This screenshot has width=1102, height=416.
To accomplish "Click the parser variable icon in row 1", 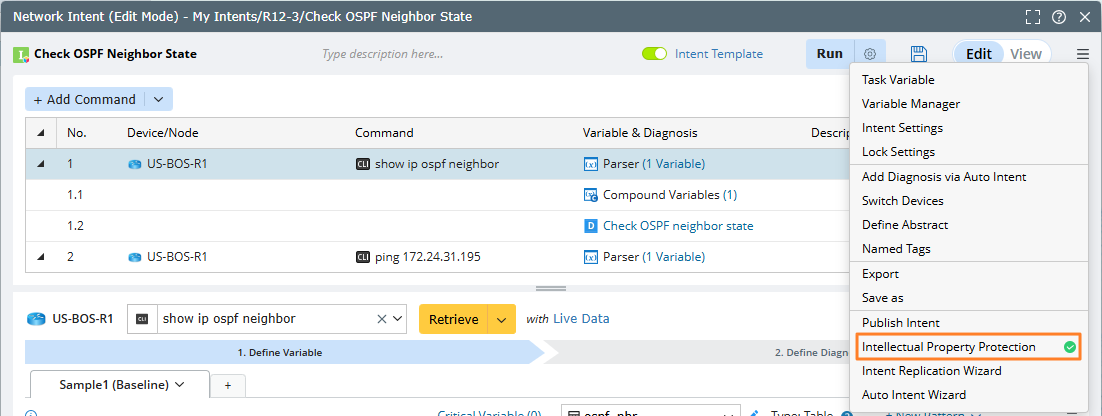I will pyautogui.click(x=590, y=164).
